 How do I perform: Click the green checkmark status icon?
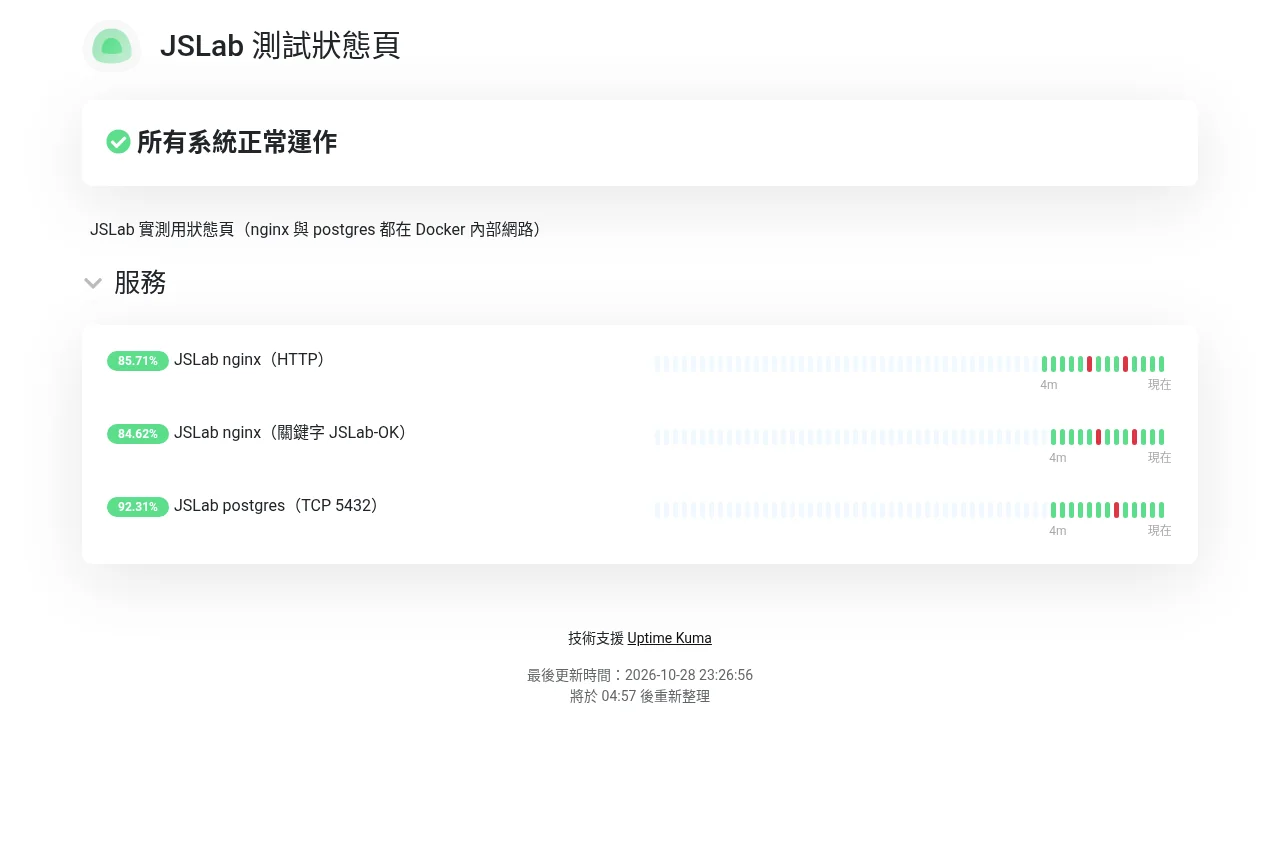tap(118, 142)
